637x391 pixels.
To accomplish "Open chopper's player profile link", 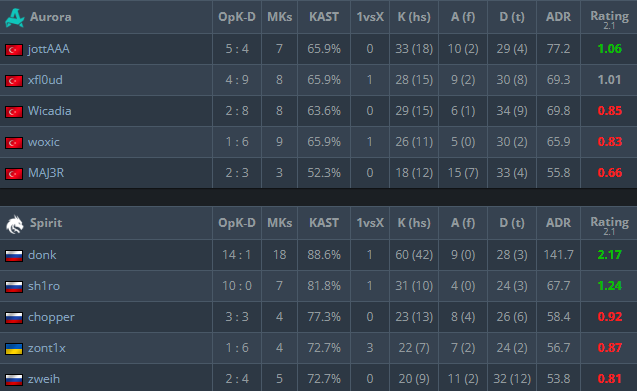I will [51, 317].
